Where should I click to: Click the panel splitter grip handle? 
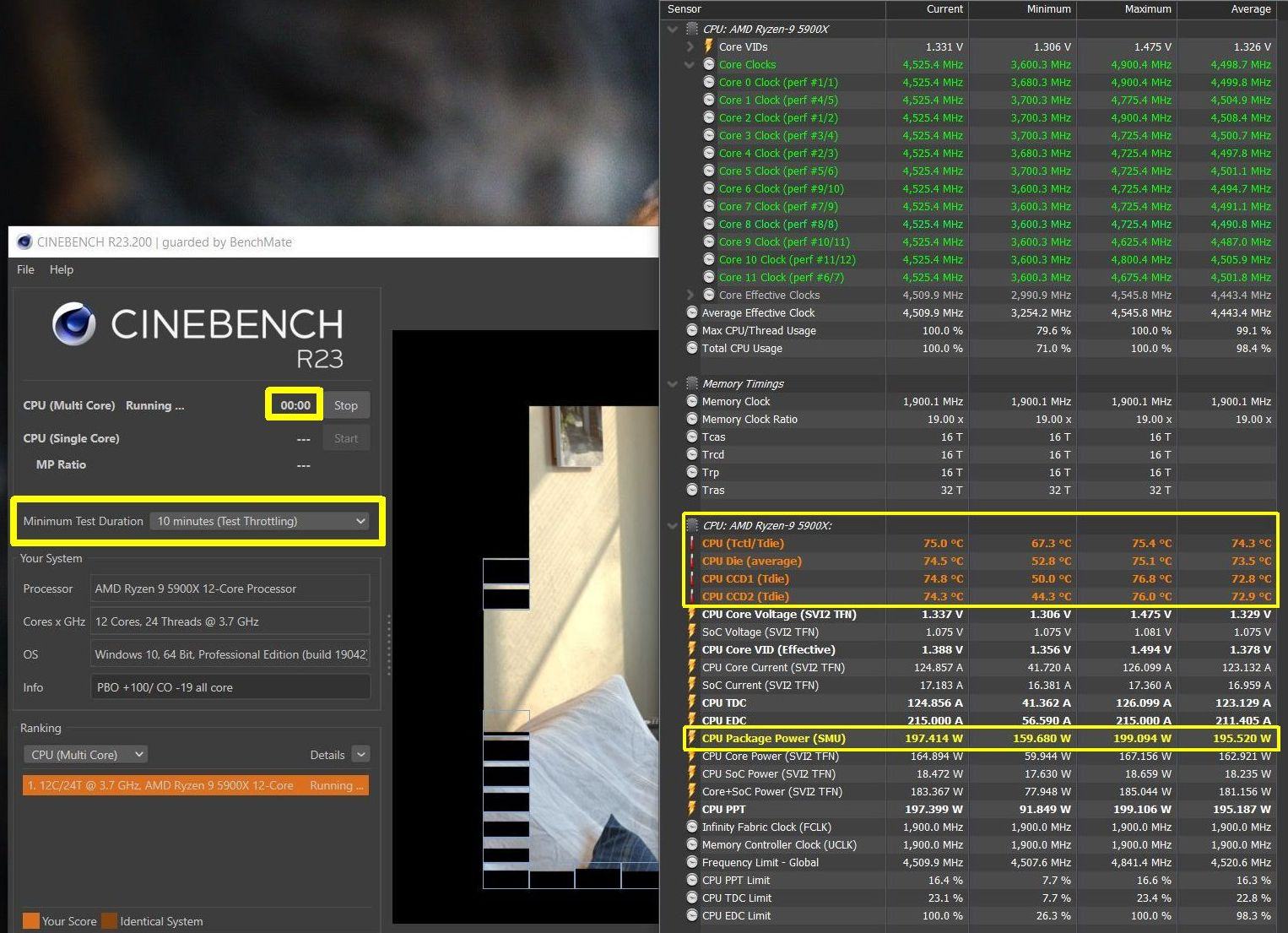point(389,645)
